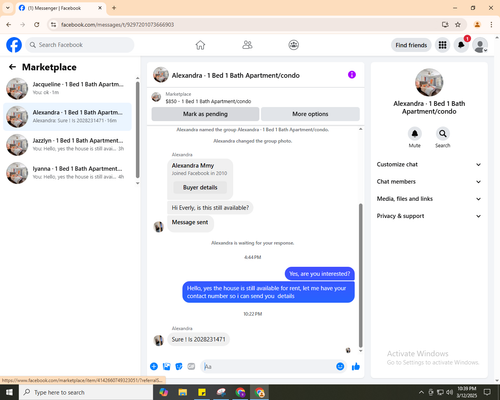Expand Chat members section
This screenshot has height=400, width=500.
(x=429, y=182)
